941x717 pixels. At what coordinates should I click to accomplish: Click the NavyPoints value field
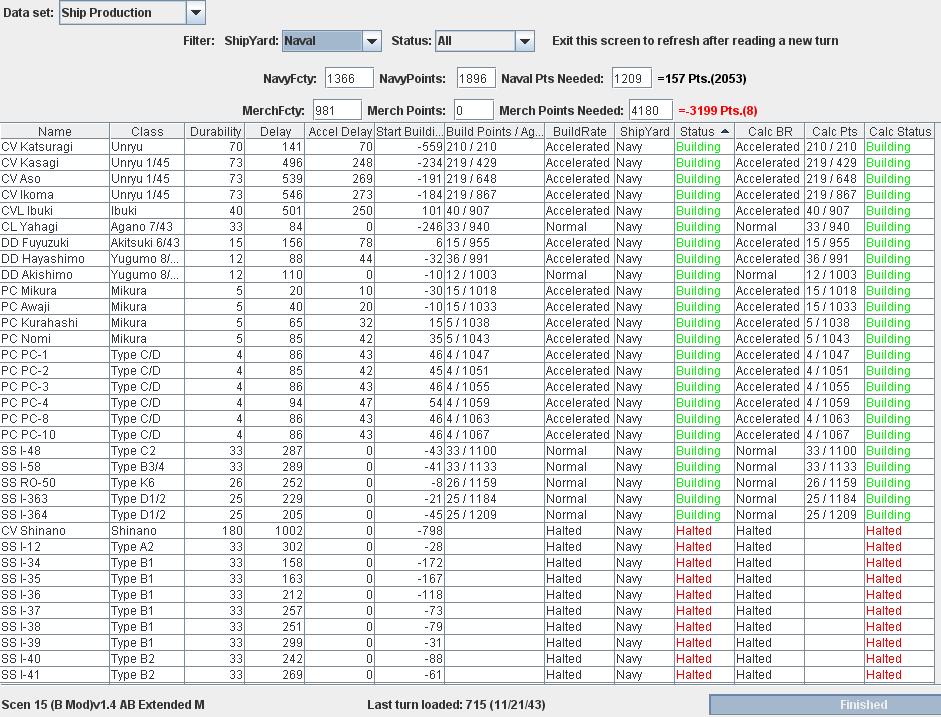pyautogui.click(x=476, y=79)
